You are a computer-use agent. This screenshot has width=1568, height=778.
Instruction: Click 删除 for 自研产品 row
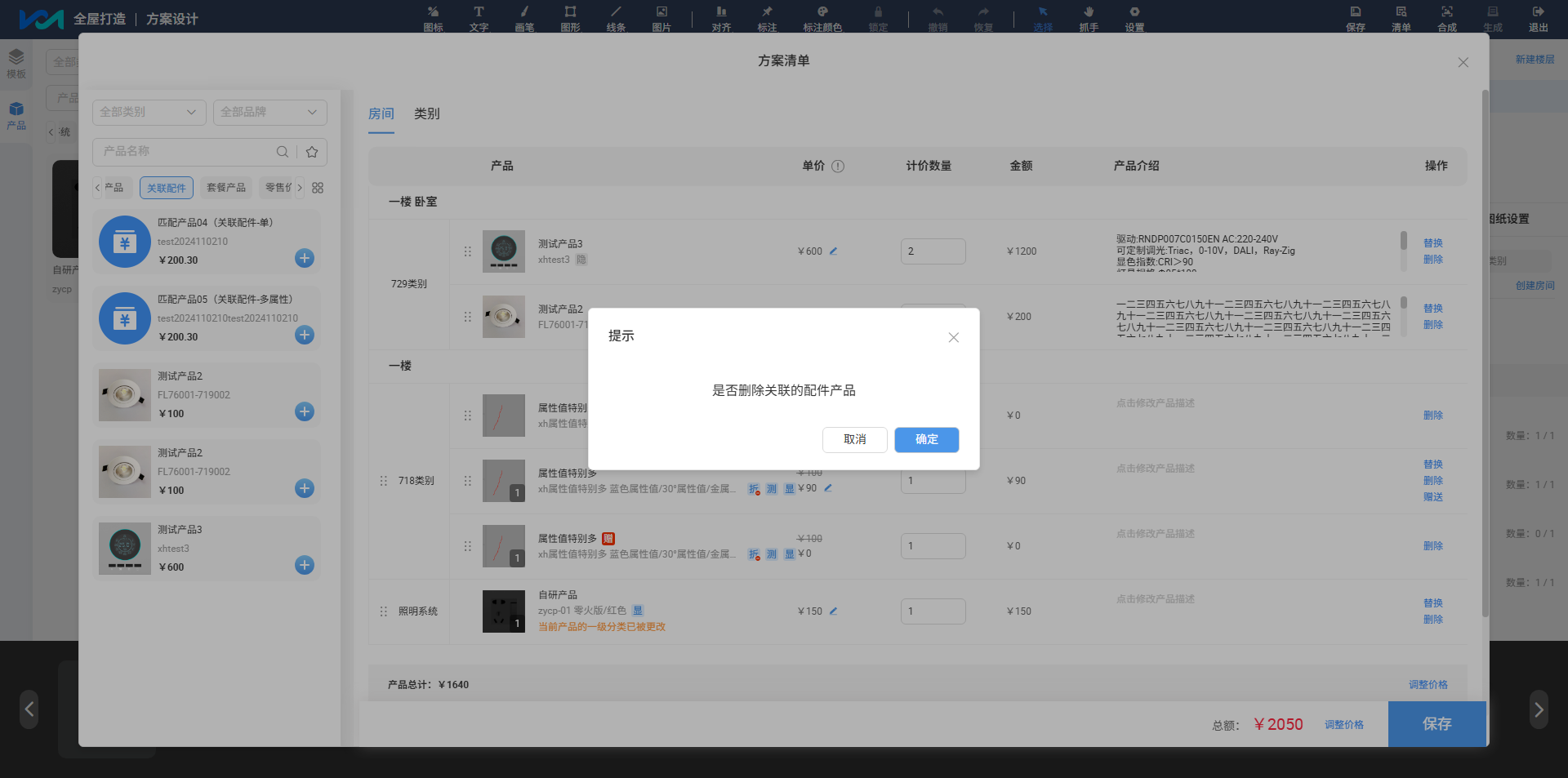click(1433, 620)
